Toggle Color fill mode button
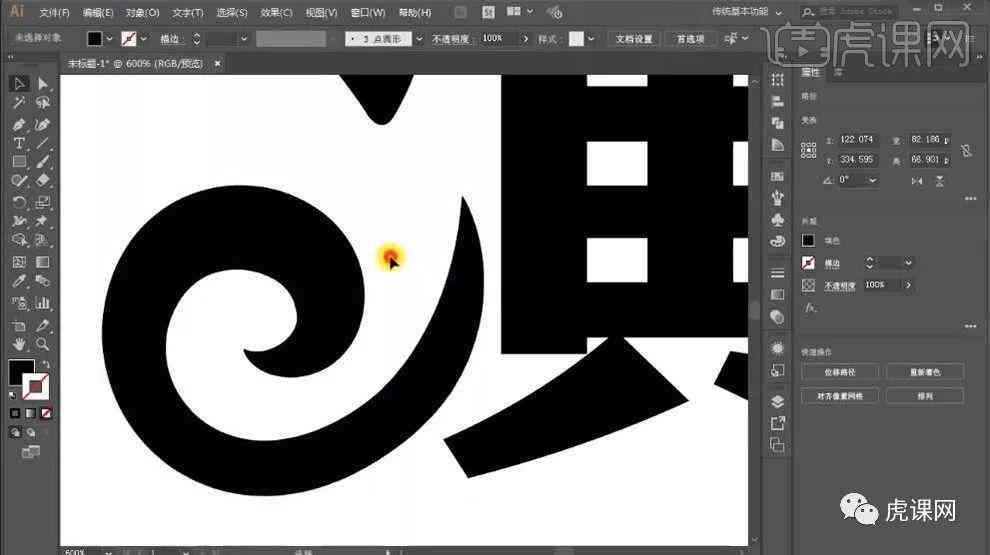The height and width of the screenshot is (555, 990). click(15, 414)
